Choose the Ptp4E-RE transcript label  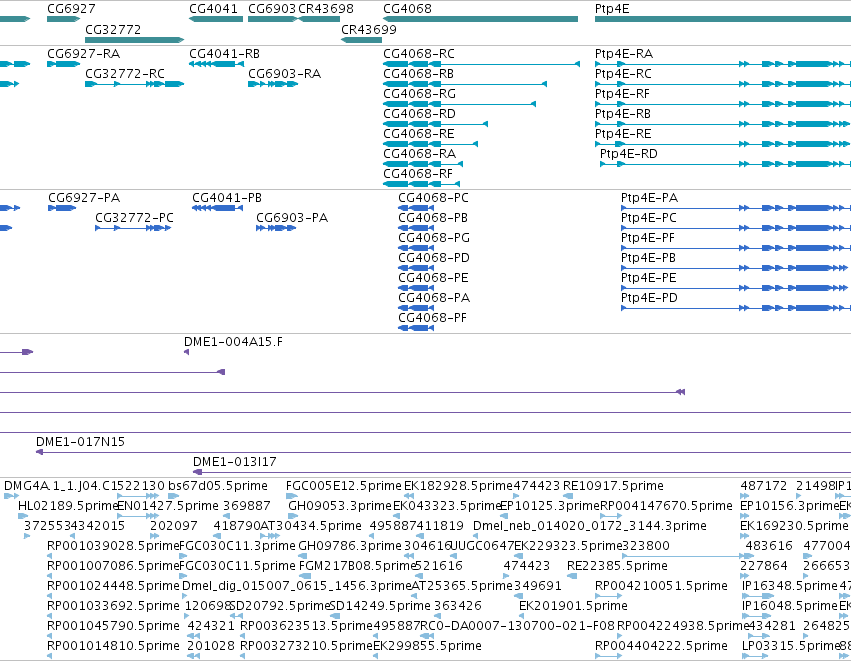coord(623,134)
